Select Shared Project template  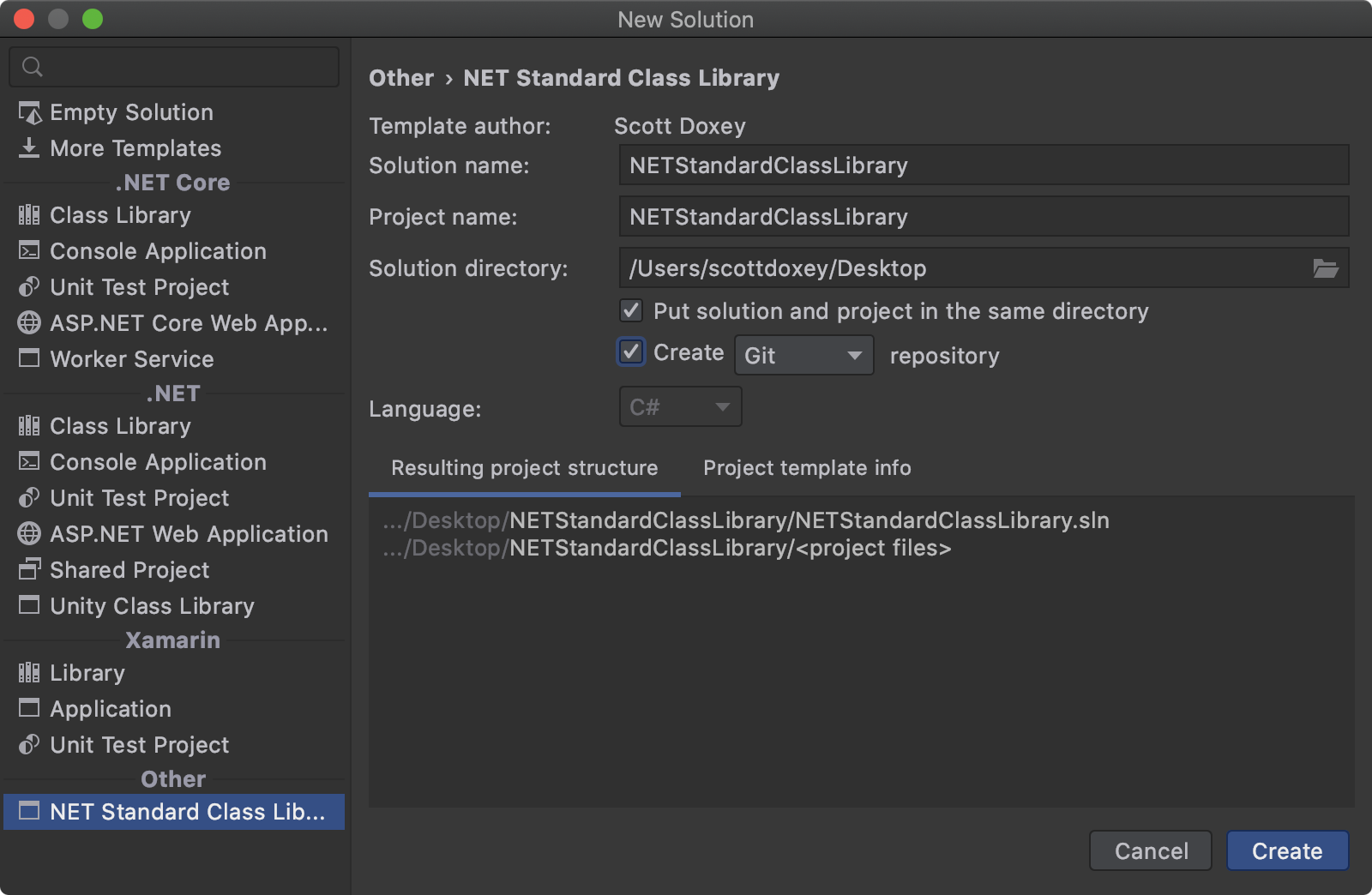(174, 570)
